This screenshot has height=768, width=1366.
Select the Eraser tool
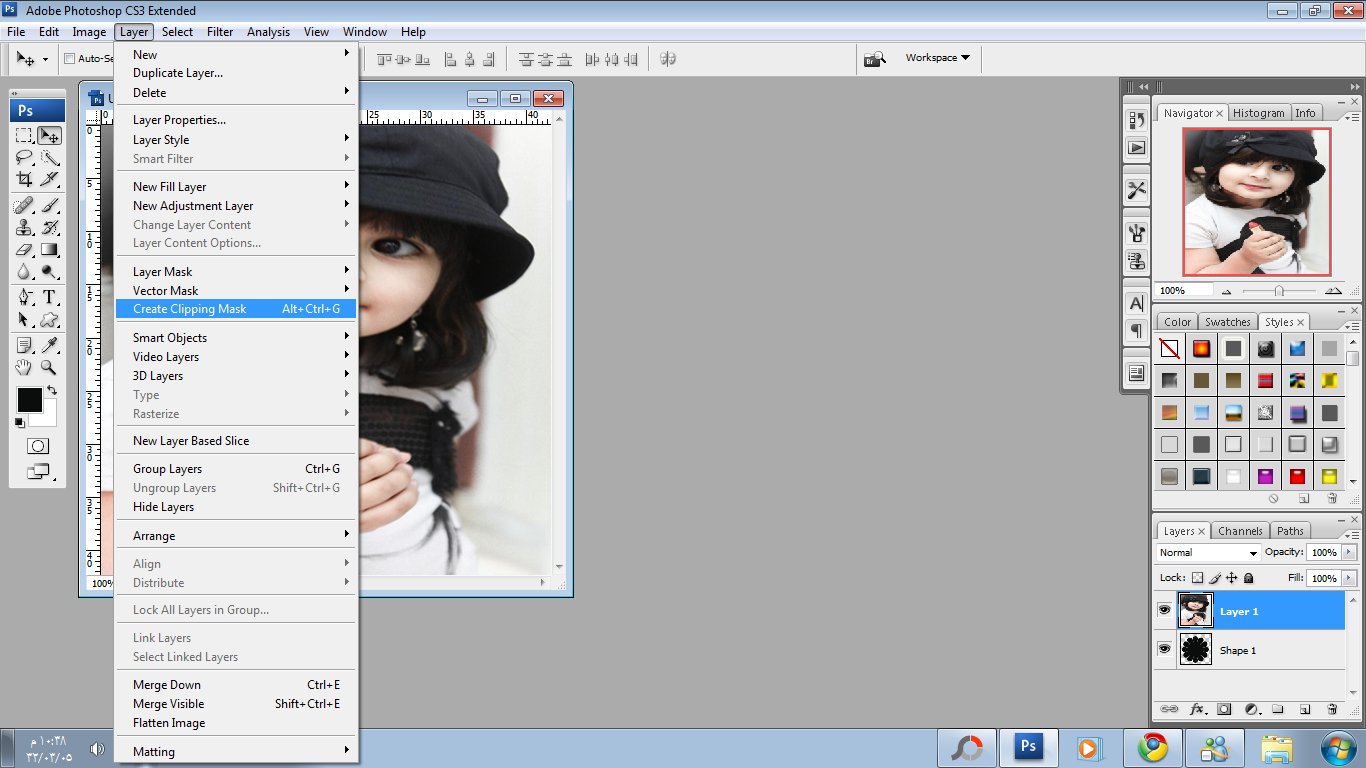24,250
